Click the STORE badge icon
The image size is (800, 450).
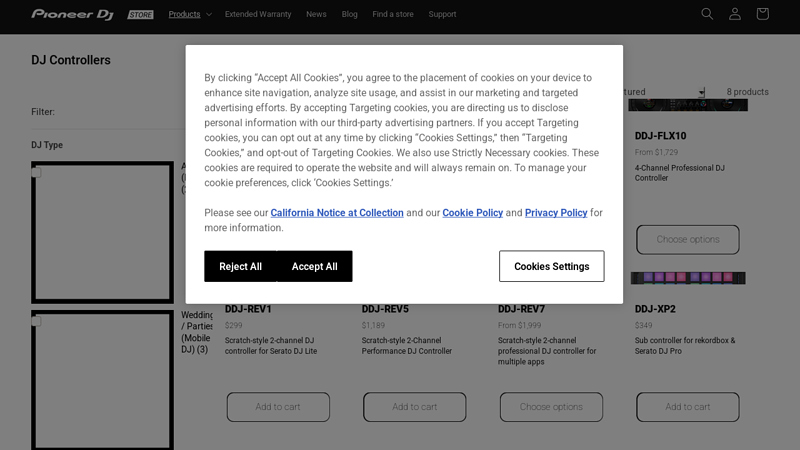point(141,14)
